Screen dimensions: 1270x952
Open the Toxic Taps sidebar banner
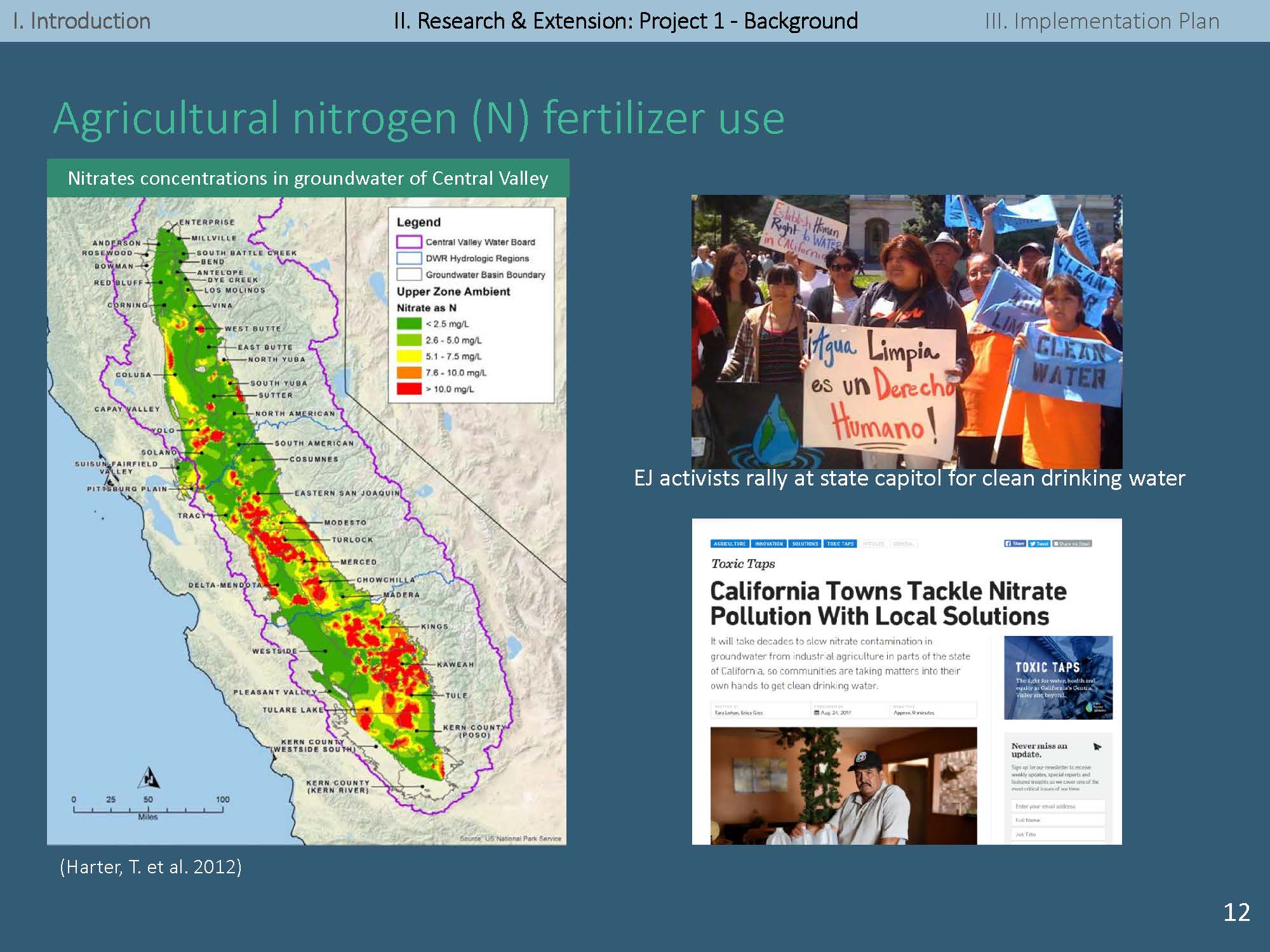[x=1058, y=677]
